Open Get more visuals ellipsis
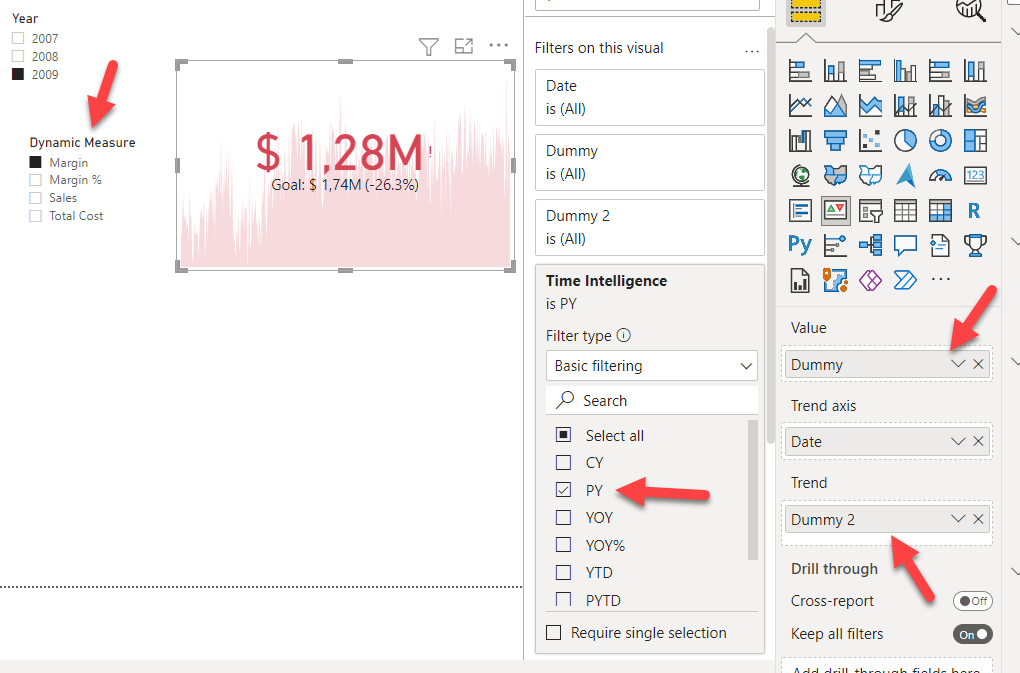 [941, 280]
